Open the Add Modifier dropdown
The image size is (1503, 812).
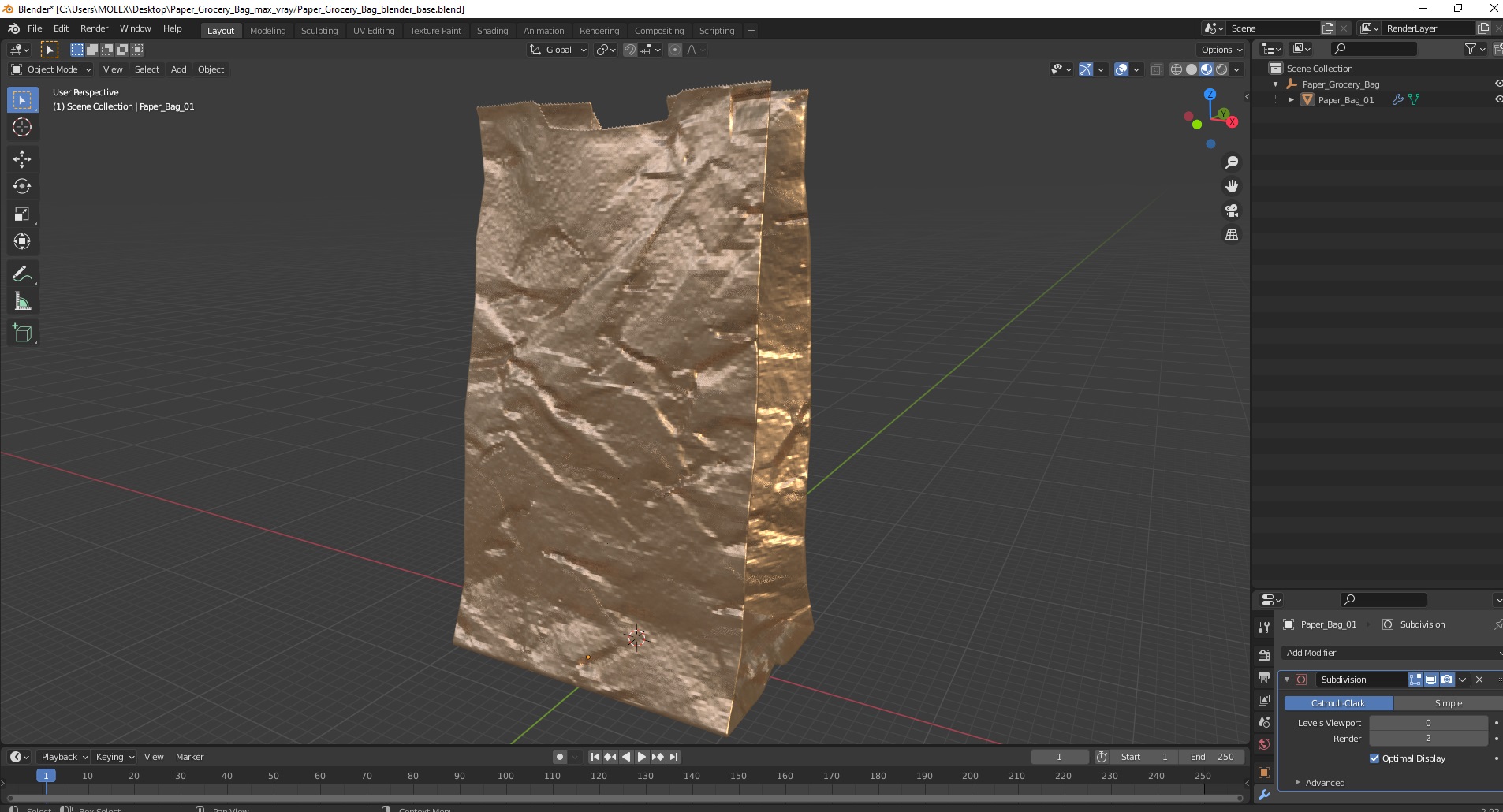coord(1393,653)
